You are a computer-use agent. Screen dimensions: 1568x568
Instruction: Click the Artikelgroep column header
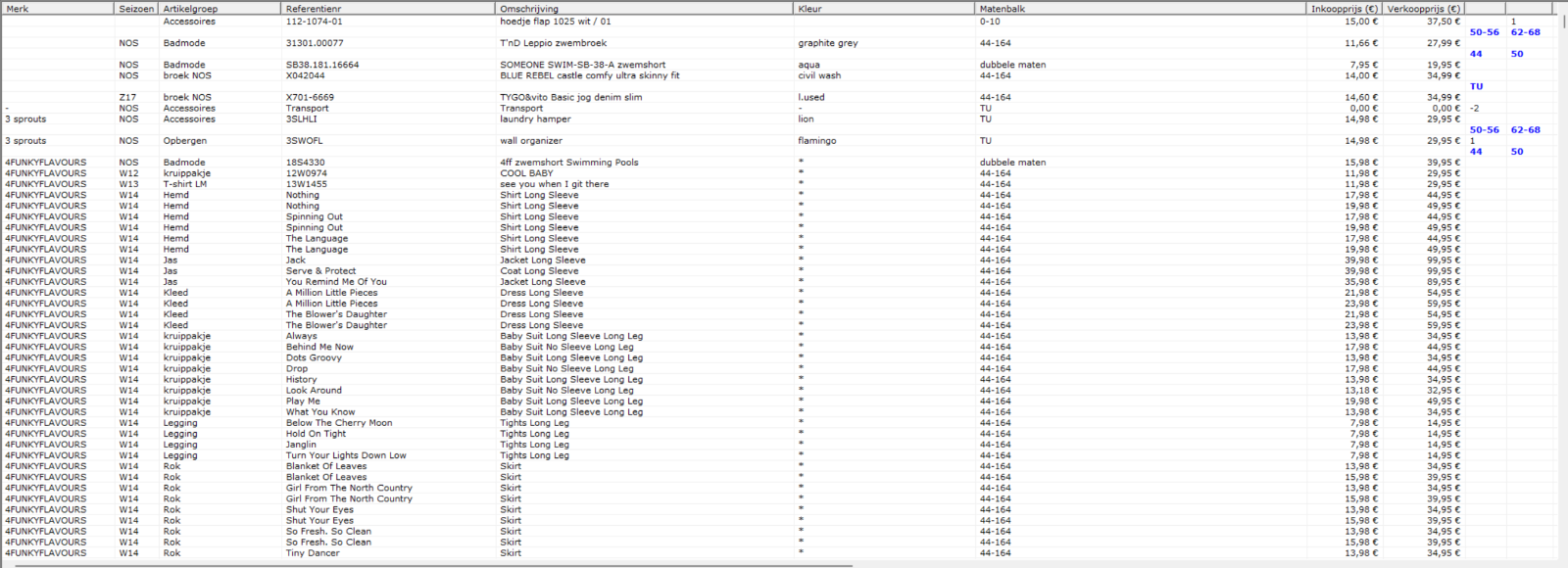pos(220,8)
